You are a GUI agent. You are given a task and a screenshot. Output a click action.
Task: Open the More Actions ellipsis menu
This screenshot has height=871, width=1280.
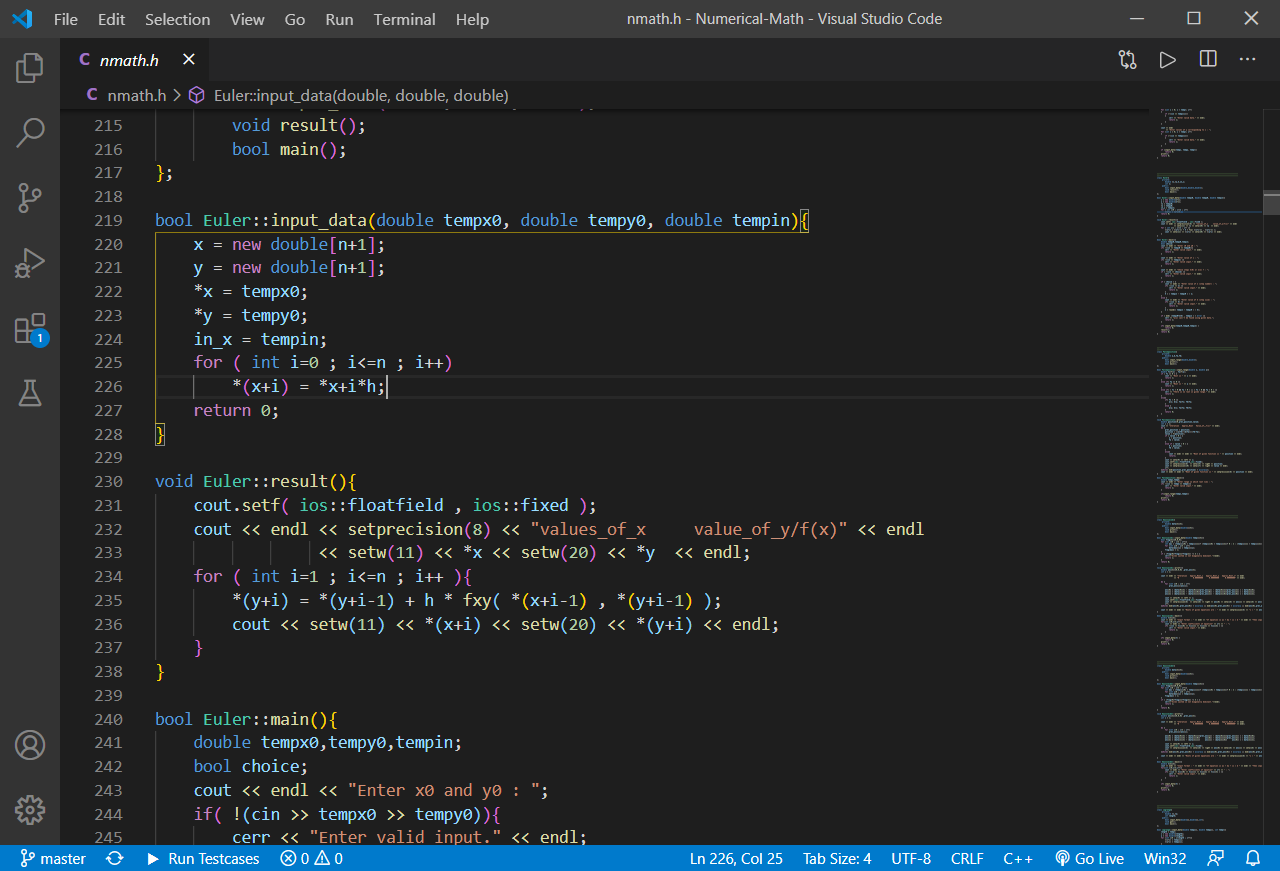click(1247, 60)
